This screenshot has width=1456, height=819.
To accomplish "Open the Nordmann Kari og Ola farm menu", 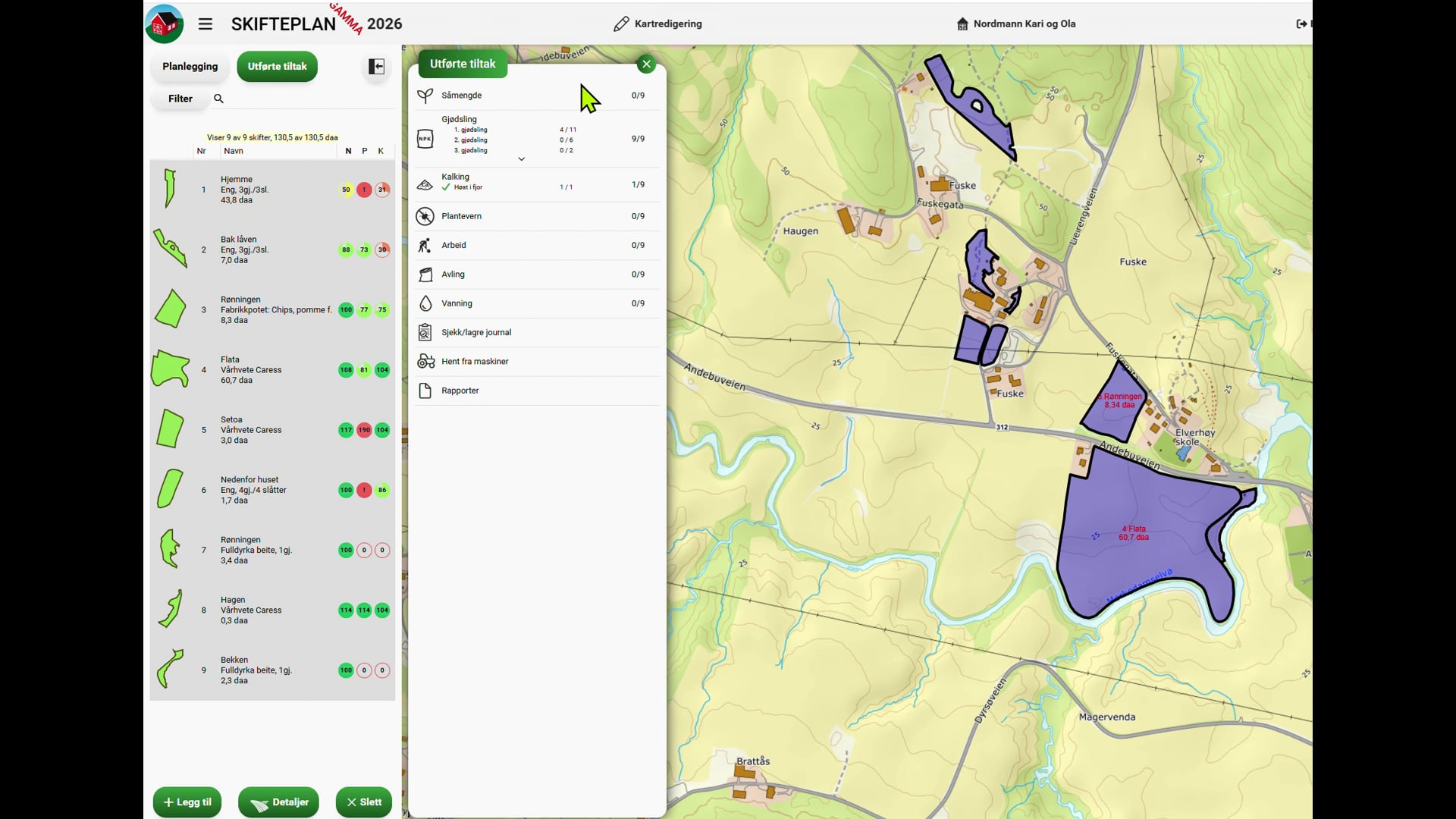I will click(x=1015, y=24).
